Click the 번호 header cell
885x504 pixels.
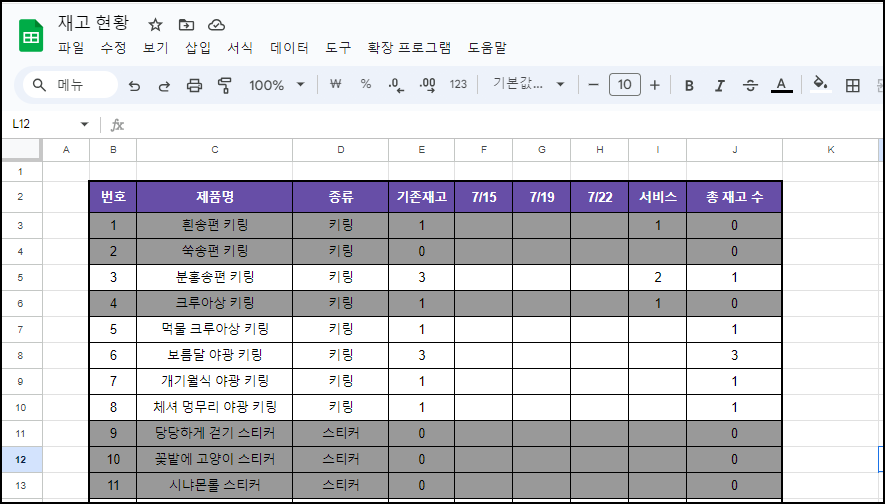(113, 197)
